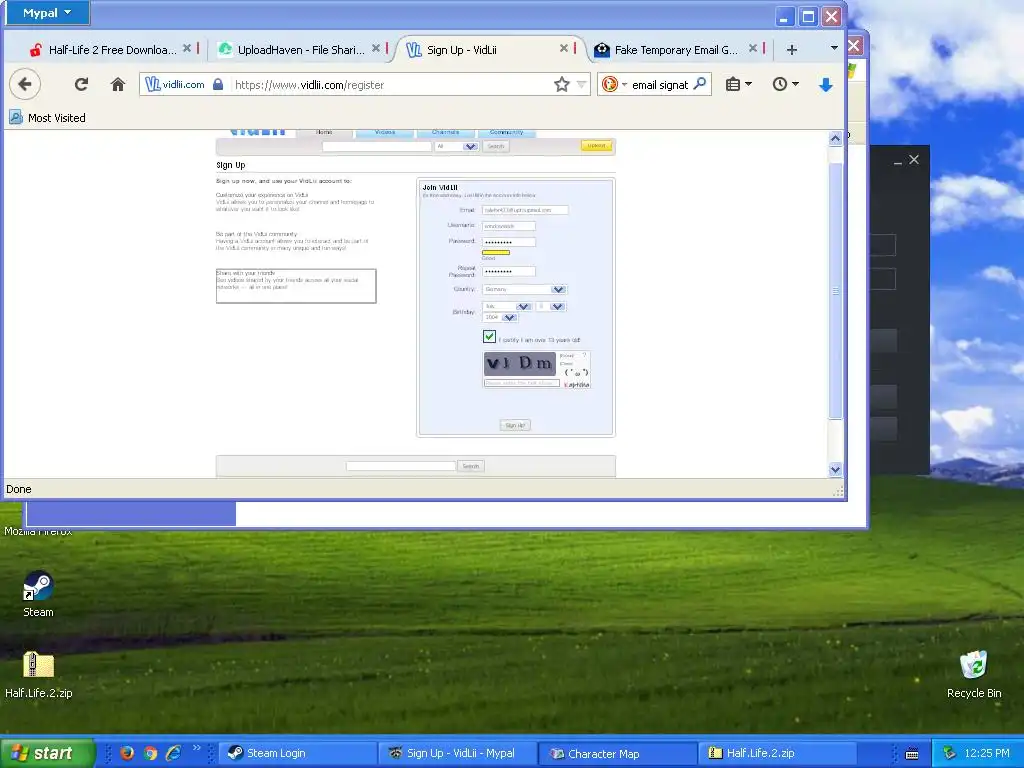Bookmark this page with the star icon

tap(561, 84)
